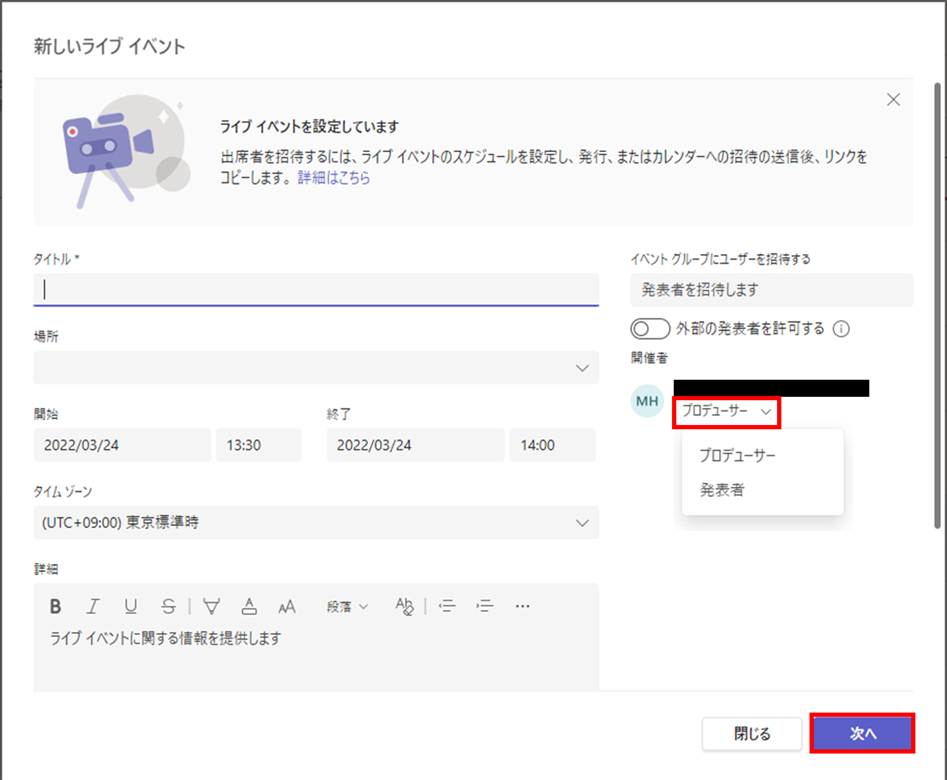This screenshot has height=780, width=947.
Task: Choose プロデューサー from the role menu
Action: coord(737,455)
